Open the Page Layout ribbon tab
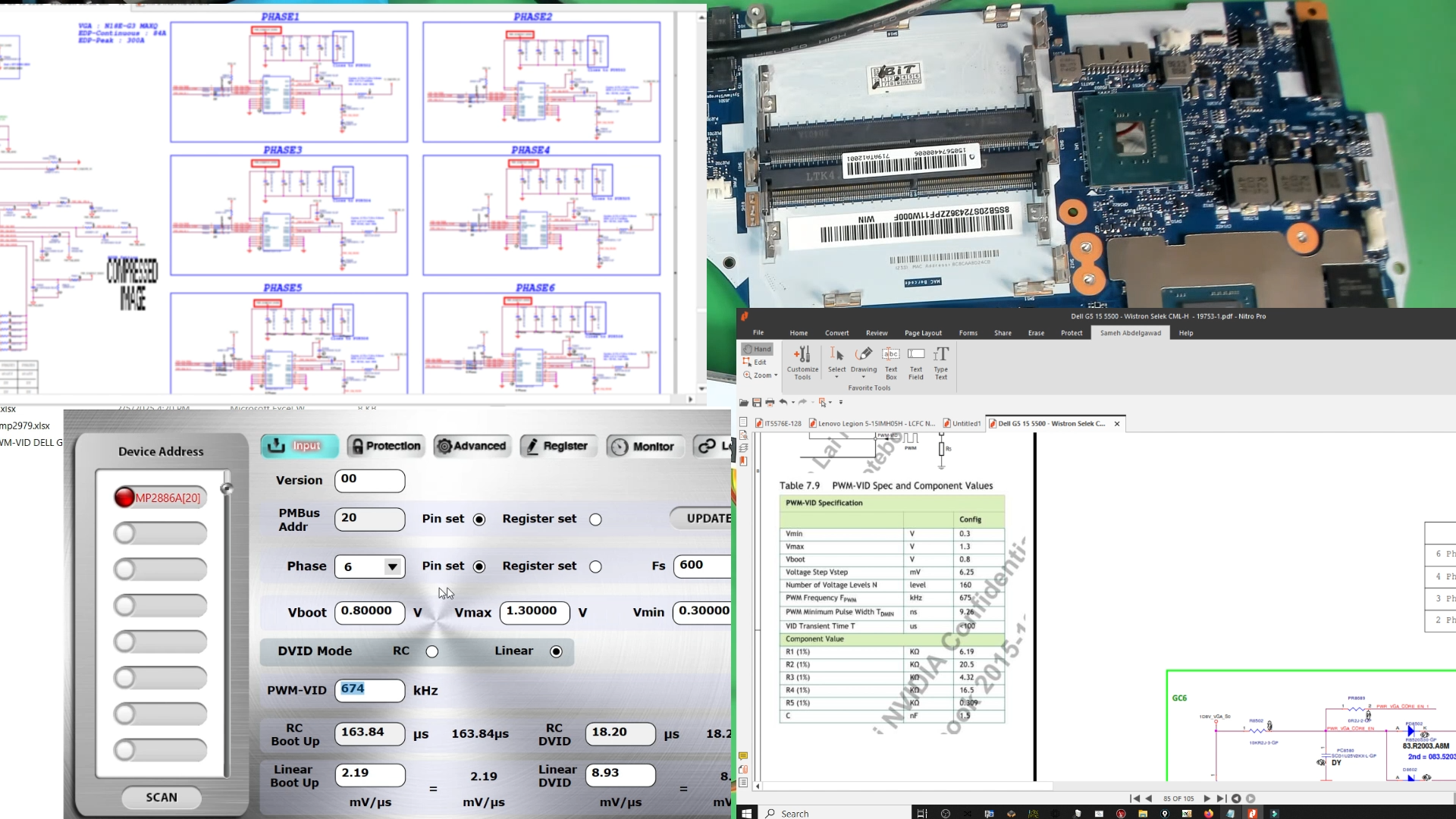 [x=923, y=333]
